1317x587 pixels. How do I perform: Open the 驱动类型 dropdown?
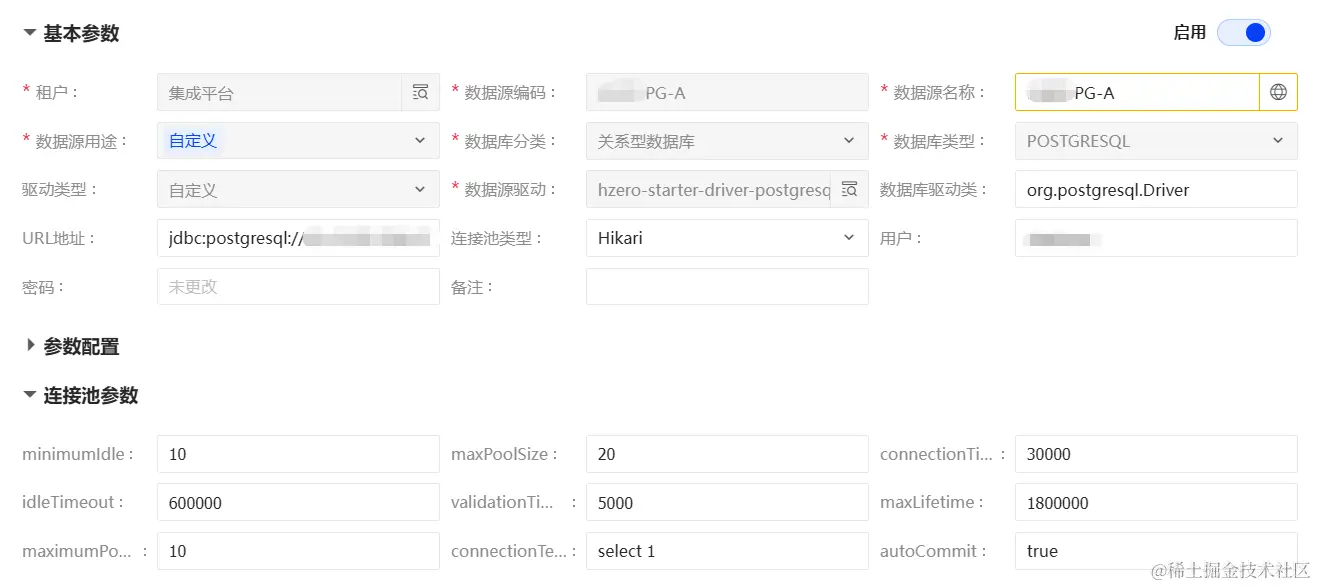point(298,189)
